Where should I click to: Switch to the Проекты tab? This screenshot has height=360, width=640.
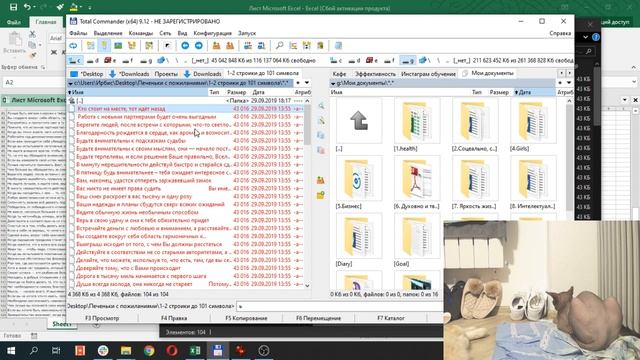166,74
